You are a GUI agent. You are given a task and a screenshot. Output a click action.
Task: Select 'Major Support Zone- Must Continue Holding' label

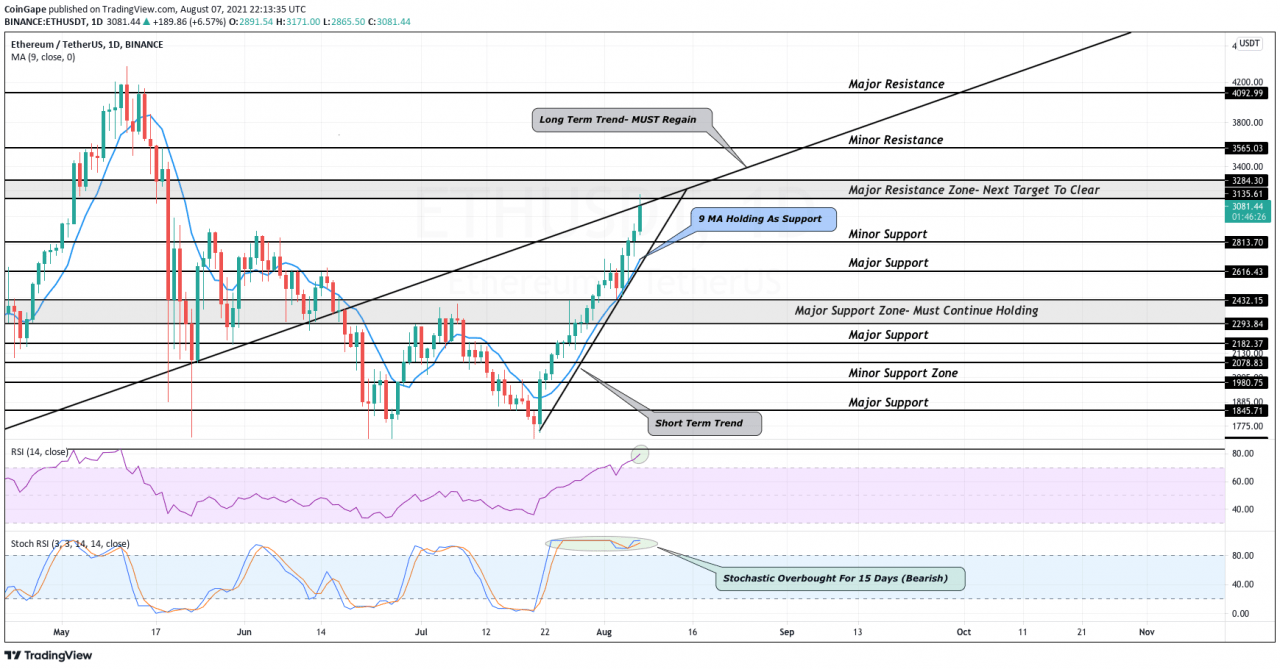[916, 311]
